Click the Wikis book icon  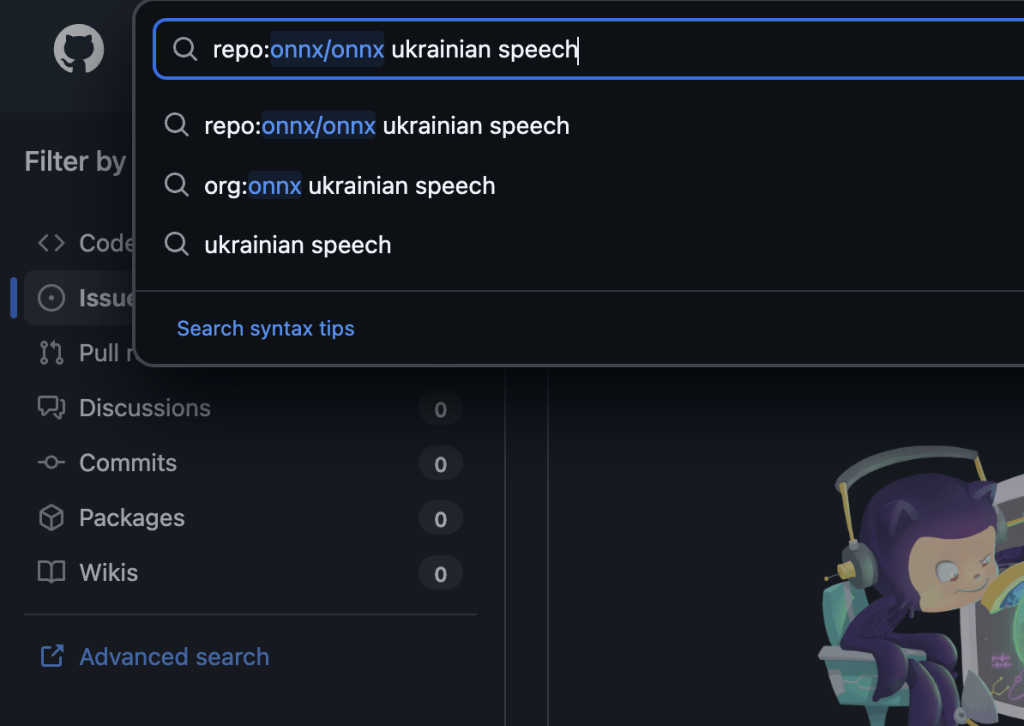pos(51,573)
